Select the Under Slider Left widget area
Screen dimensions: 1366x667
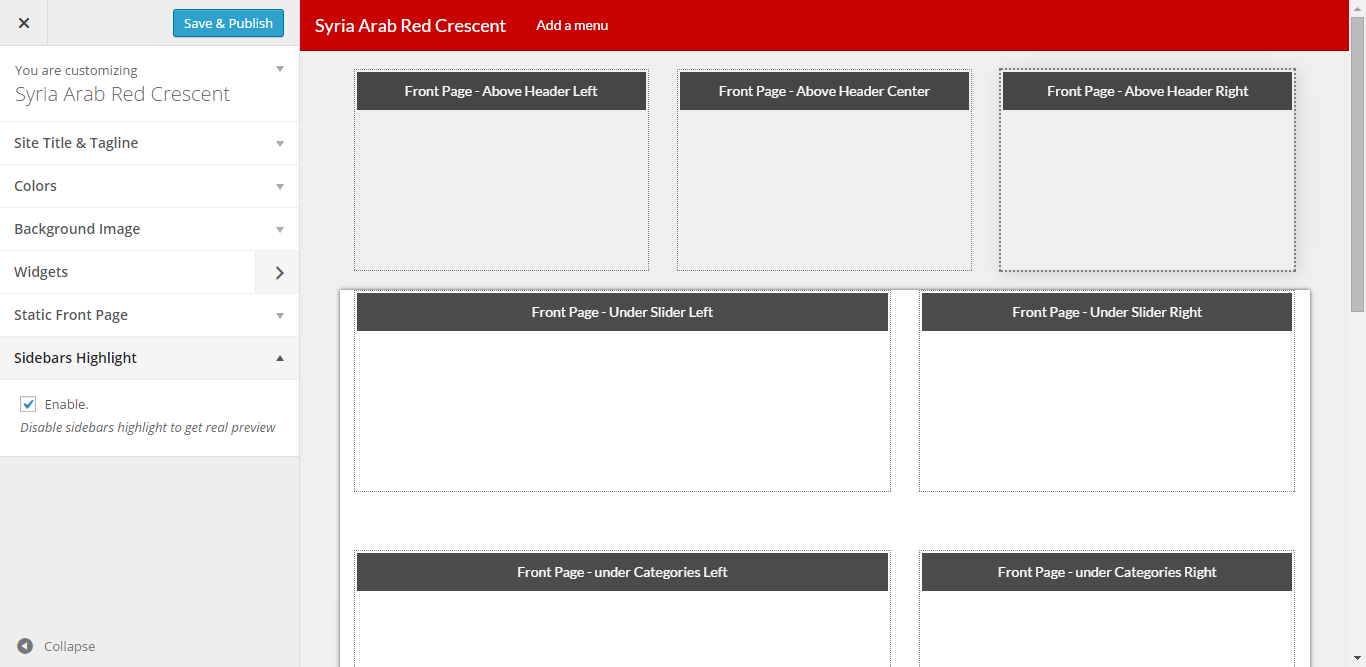(622, 391)
